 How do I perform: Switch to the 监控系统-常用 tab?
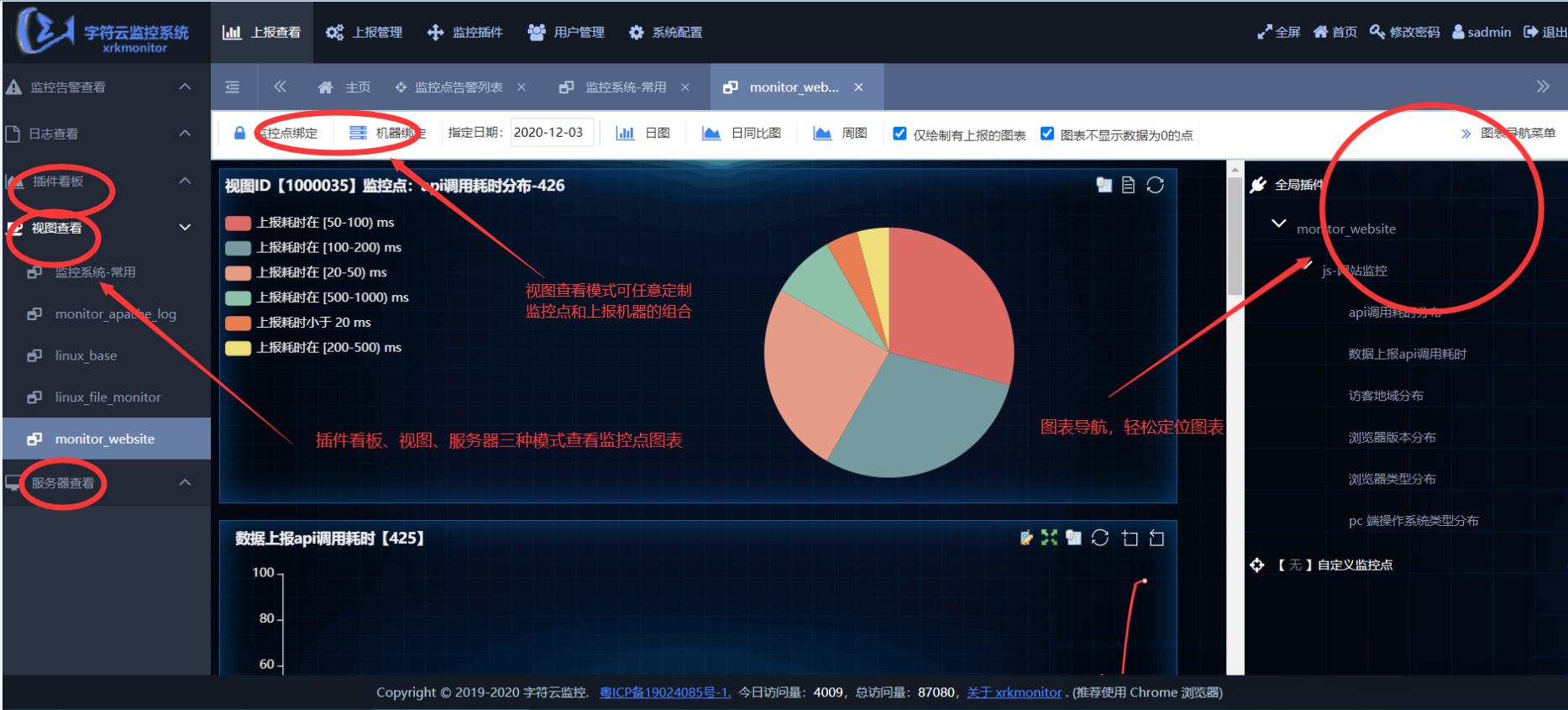coord(625,87)
